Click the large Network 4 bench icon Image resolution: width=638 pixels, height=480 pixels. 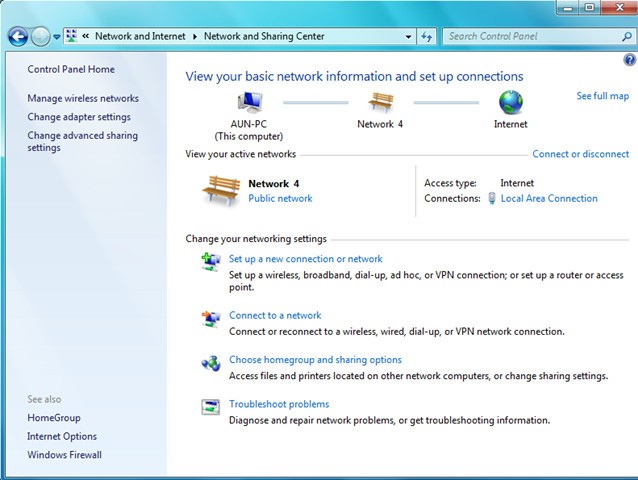[221, 190]
